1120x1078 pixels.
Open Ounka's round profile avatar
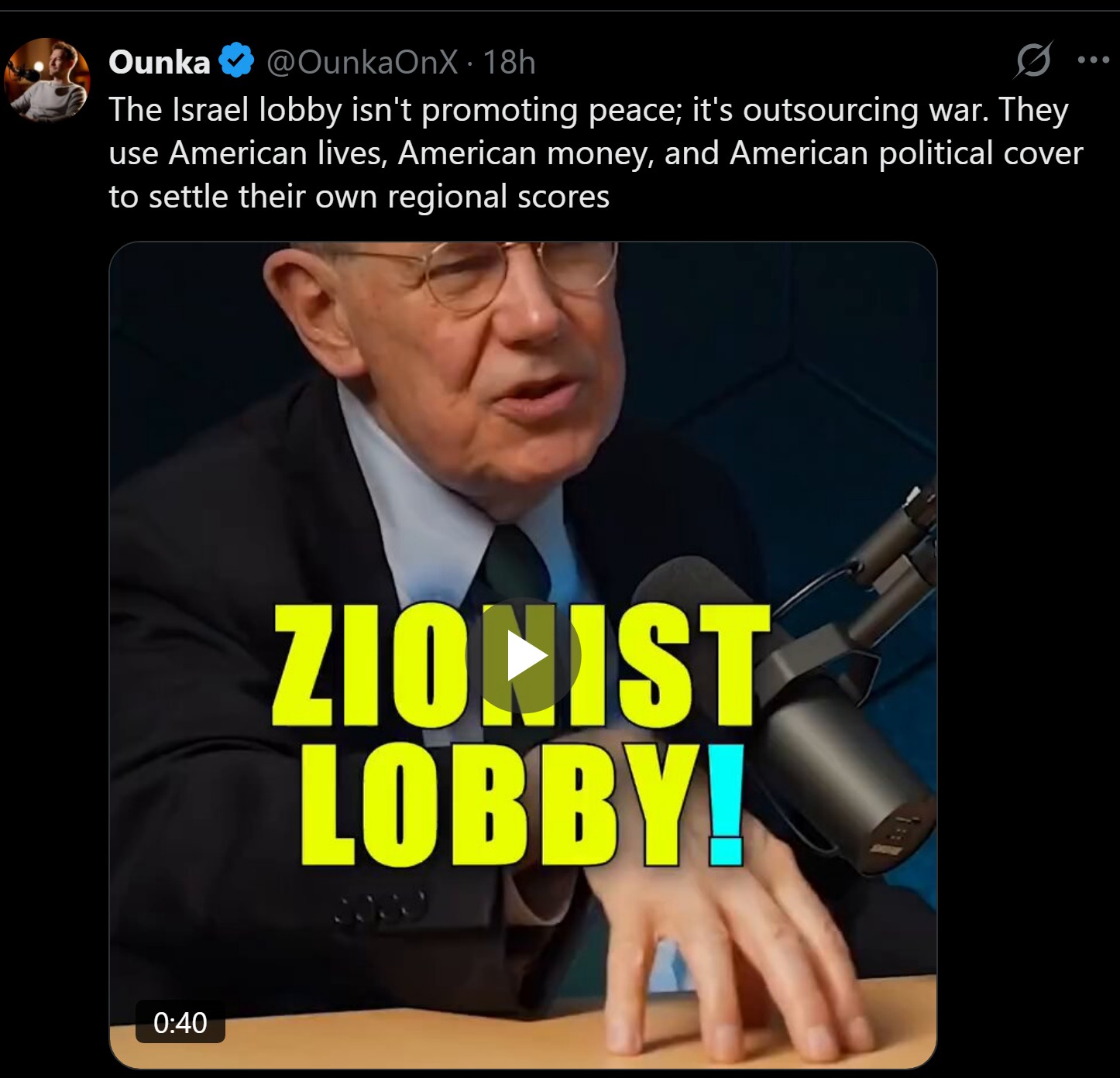pos(47,81)
